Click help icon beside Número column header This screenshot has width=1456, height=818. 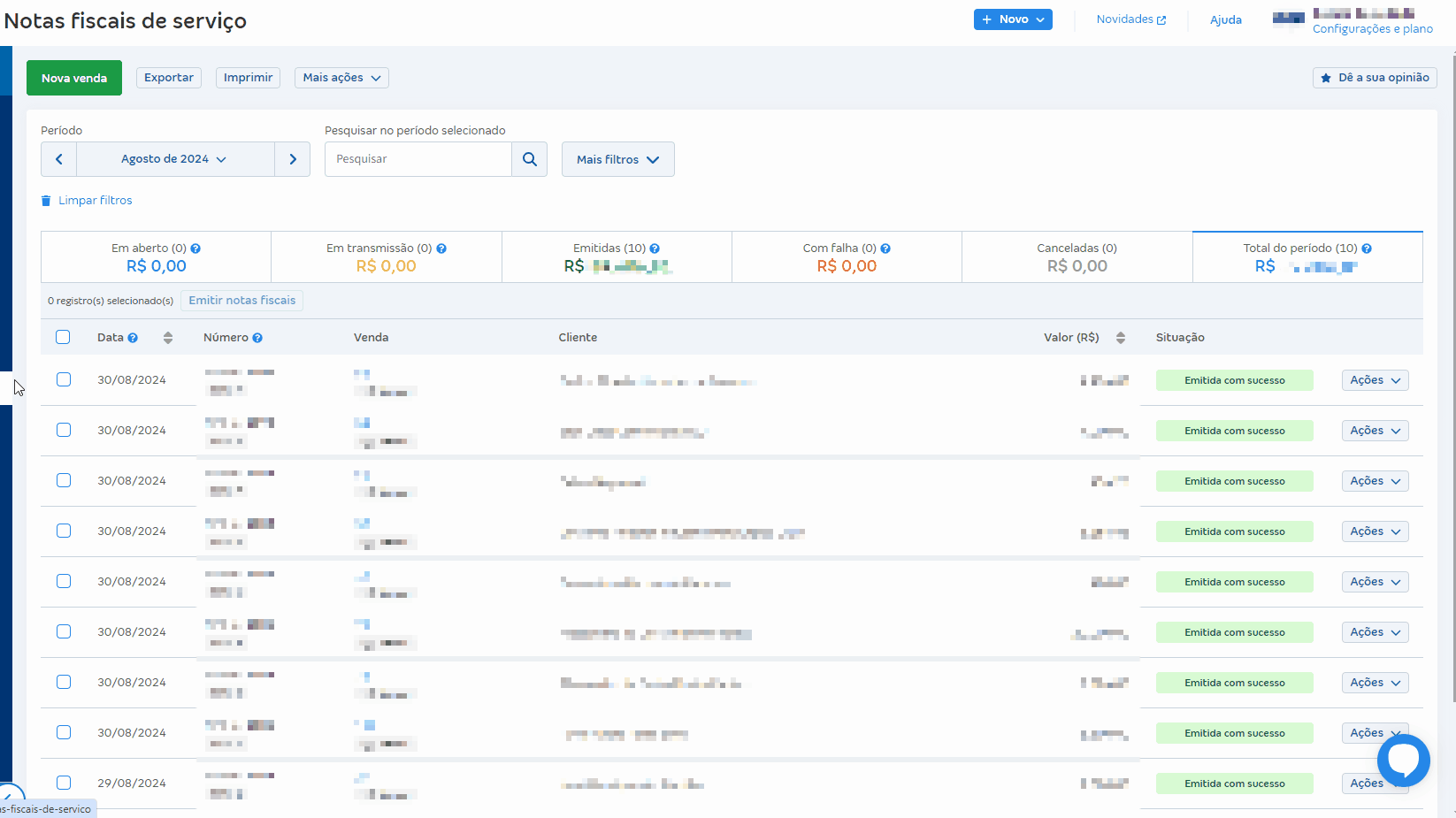(257, 338)
